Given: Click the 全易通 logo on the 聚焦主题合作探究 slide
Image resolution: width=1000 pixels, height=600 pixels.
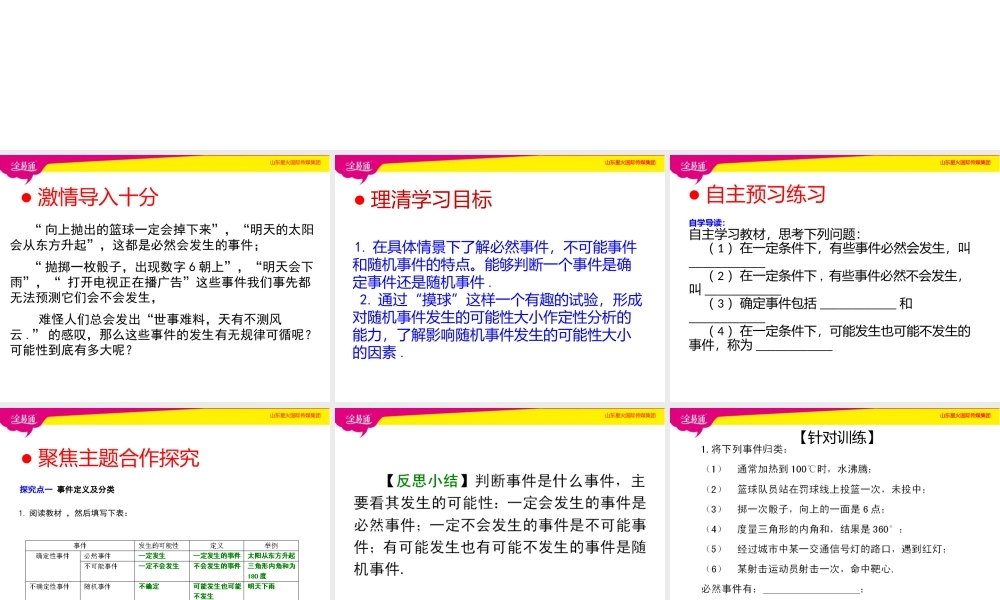Looking at the screenshot, I should (22, 418).
